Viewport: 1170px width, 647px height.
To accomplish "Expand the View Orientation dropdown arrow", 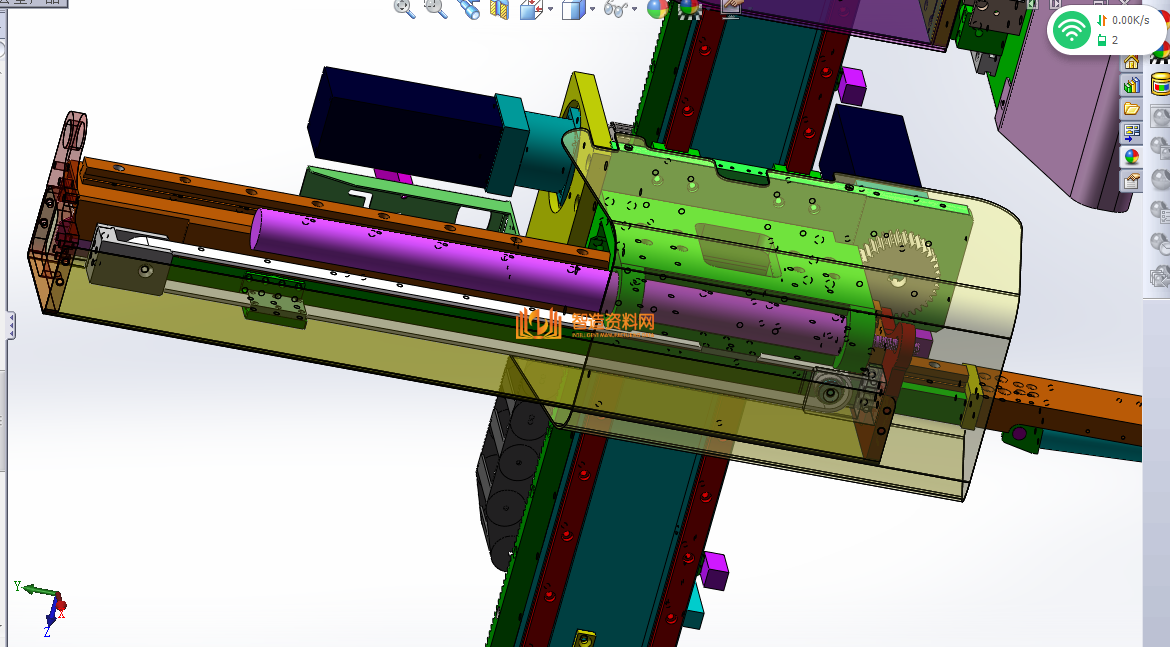I will [x=550, y=10].
